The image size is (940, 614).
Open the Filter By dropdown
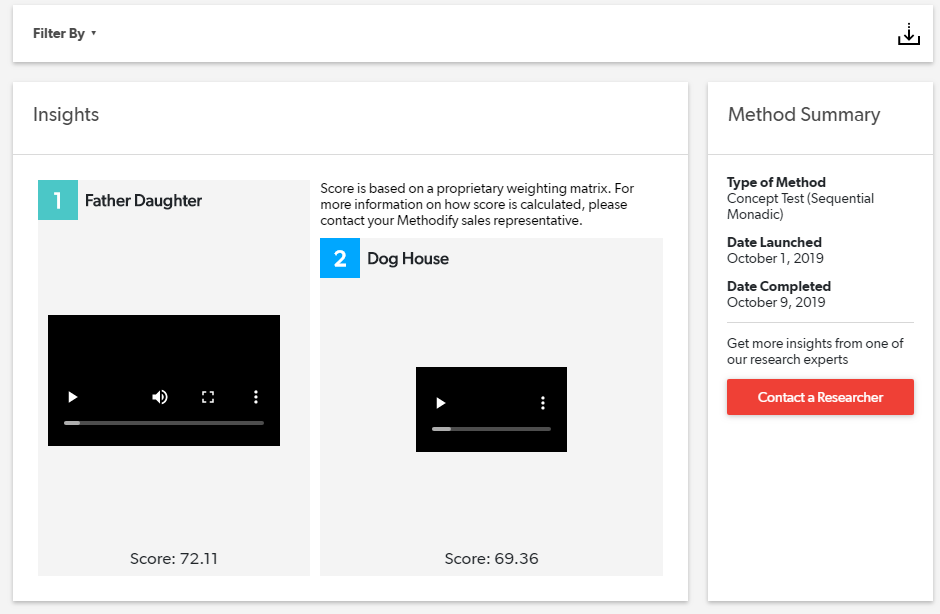coord(64,34)
